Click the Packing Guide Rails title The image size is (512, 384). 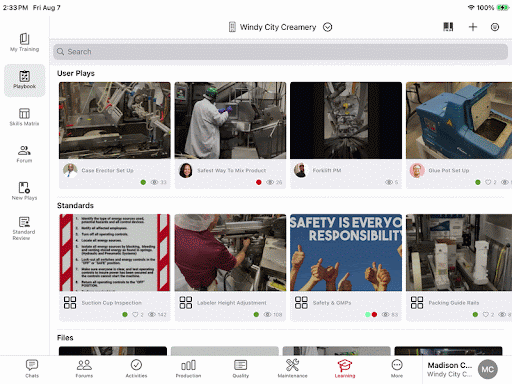tap(454, 303)
